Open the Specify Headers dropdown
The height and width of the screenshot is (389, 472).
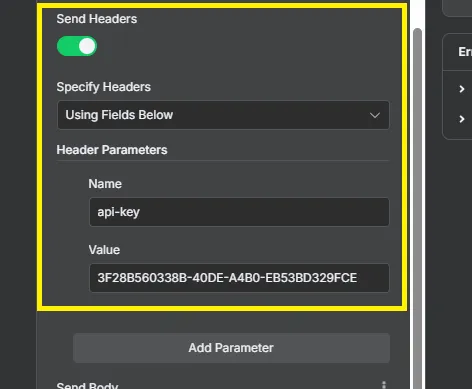pos(223,115)
